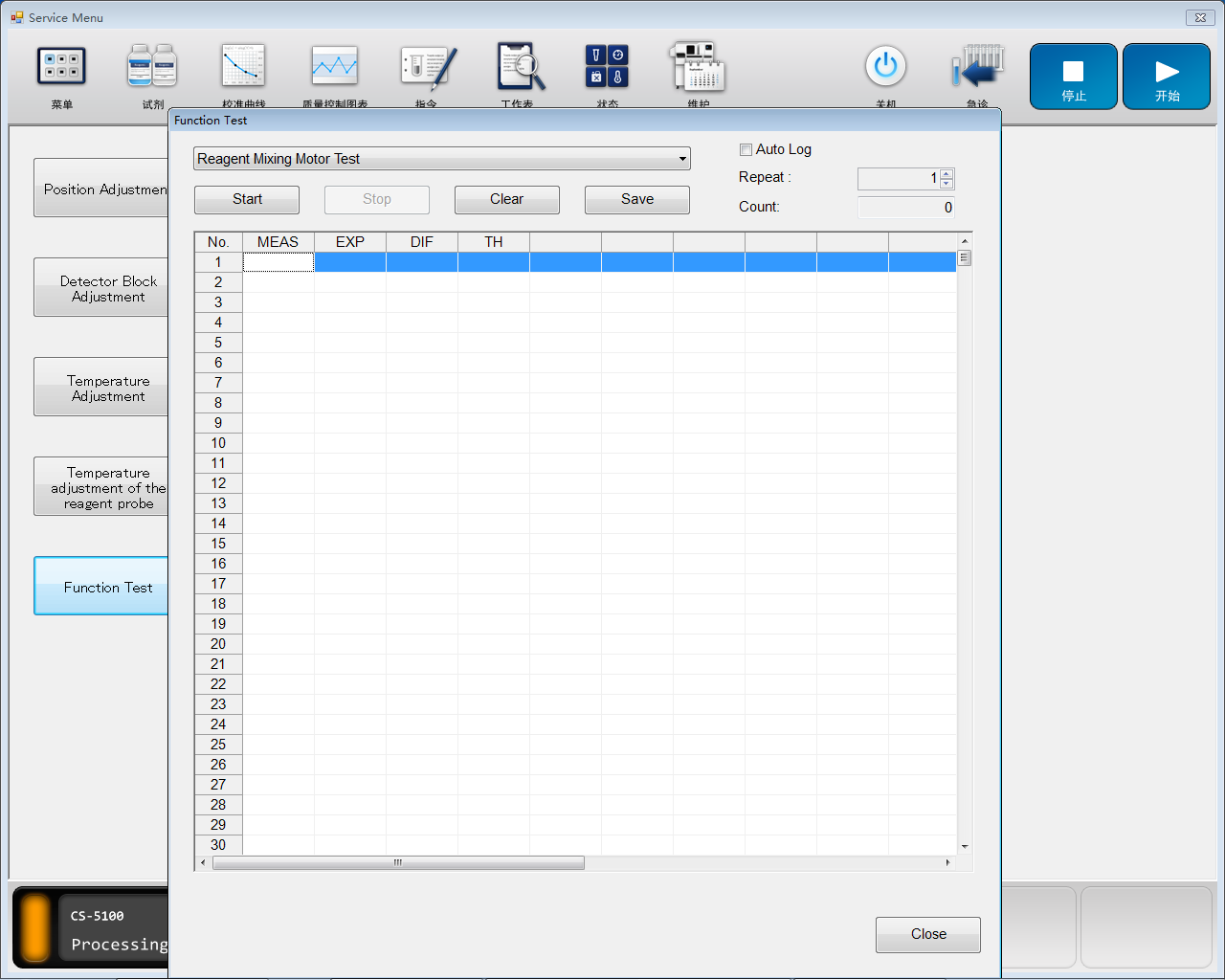Switch to Detector Block Adjustment tab
The height and width of the screenshot is (980, 1225).
[102, 288]
